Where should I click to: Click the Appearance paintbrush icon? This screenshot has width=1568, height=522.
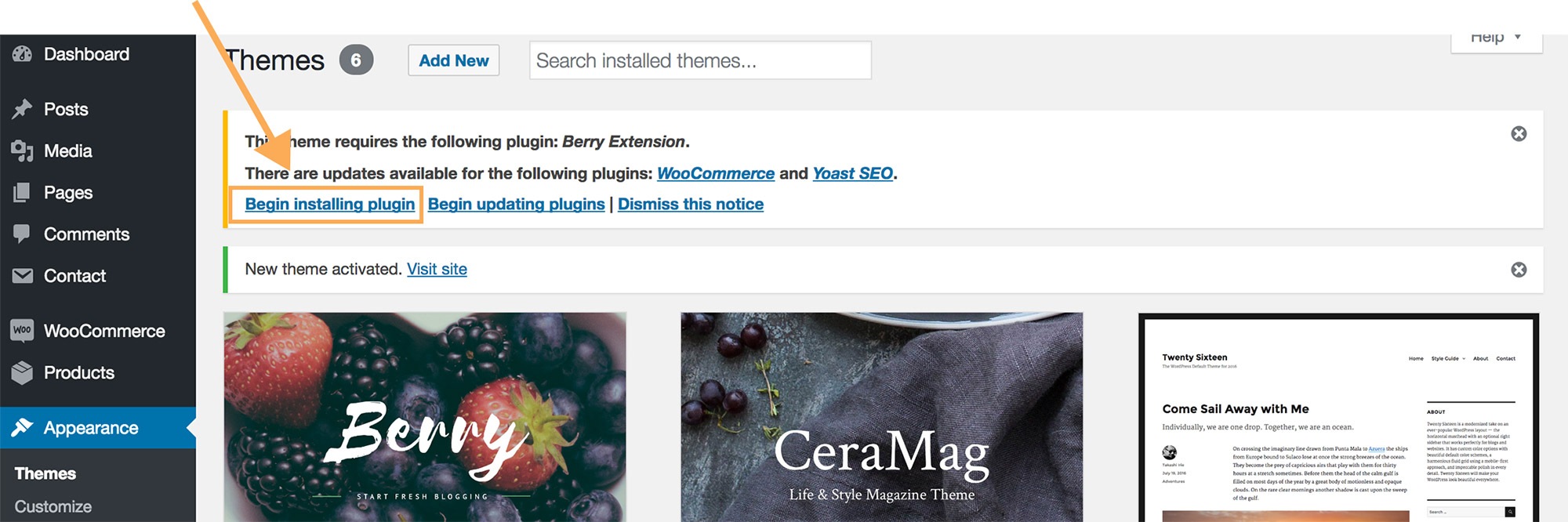click(21, 428)
